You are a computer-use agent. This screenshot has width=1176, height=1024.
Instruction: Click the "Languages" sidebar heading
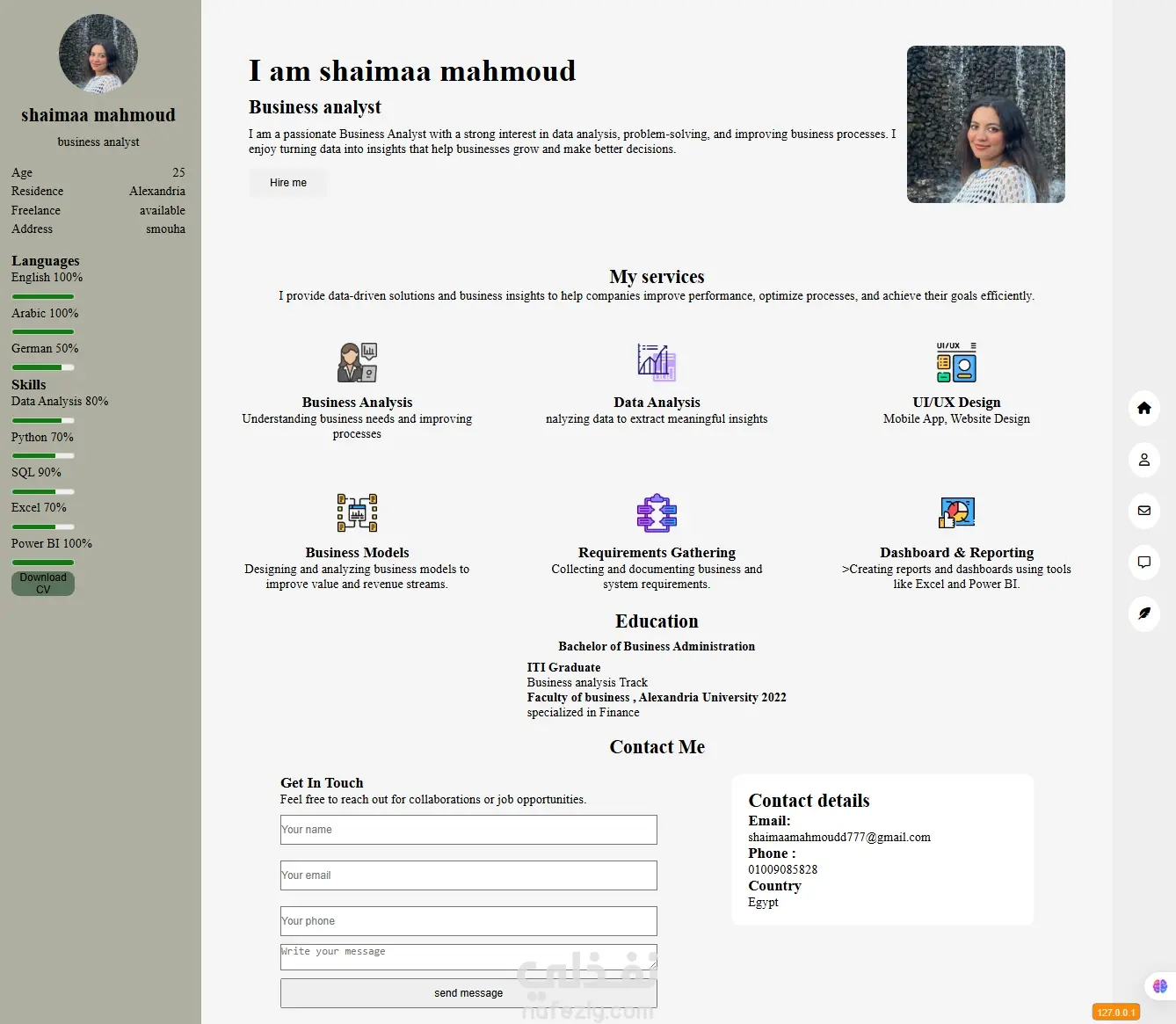point(46,261)
